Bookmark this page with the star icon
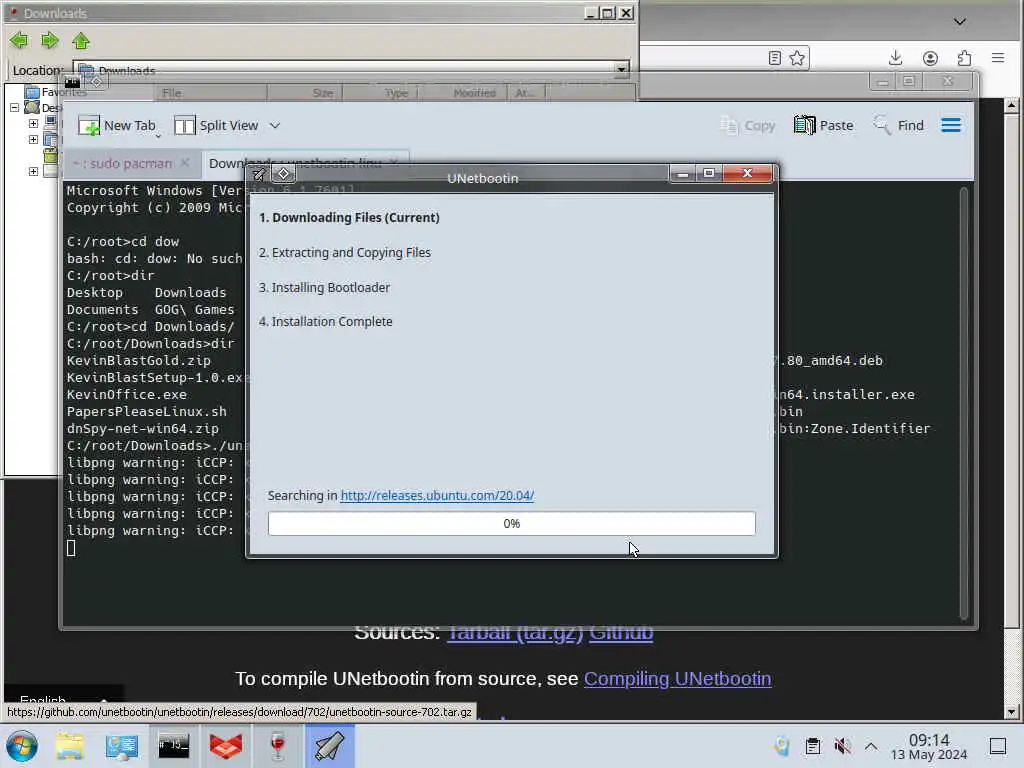The image size is (1024, 768). [797, 58]
